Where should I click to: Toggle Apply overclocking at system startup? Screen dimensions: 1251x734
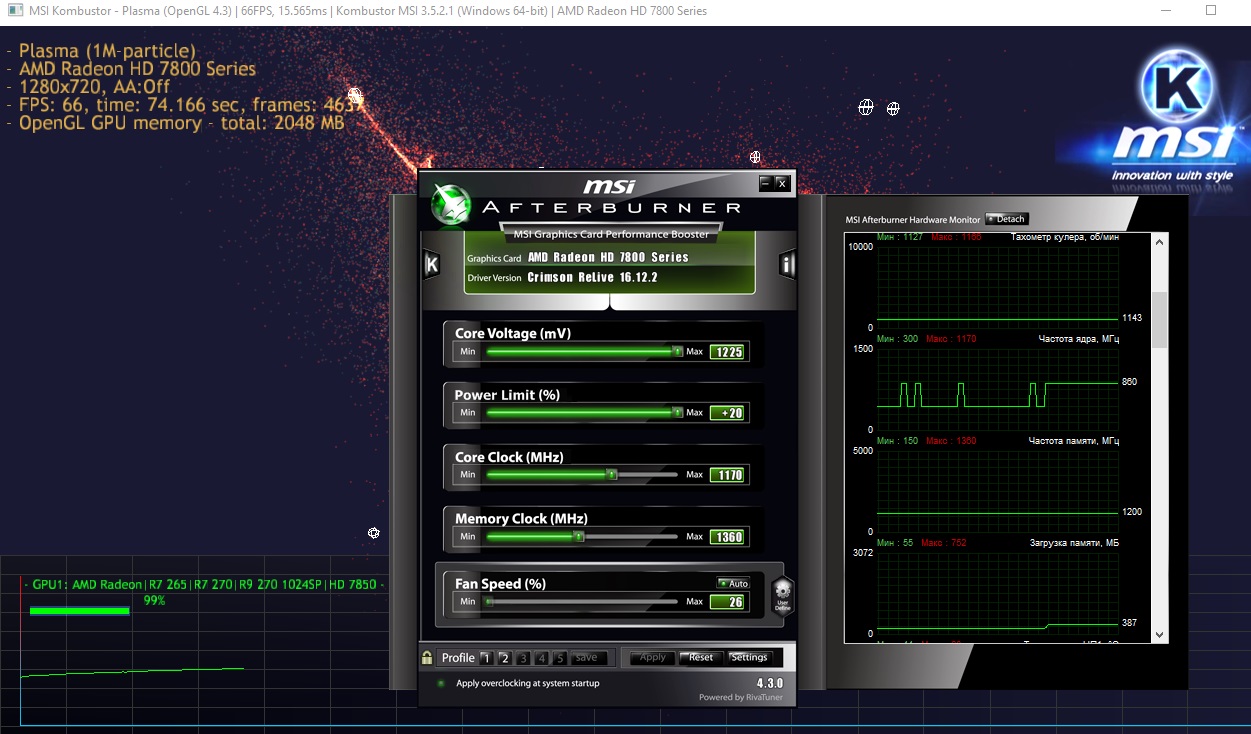(441, 683)
